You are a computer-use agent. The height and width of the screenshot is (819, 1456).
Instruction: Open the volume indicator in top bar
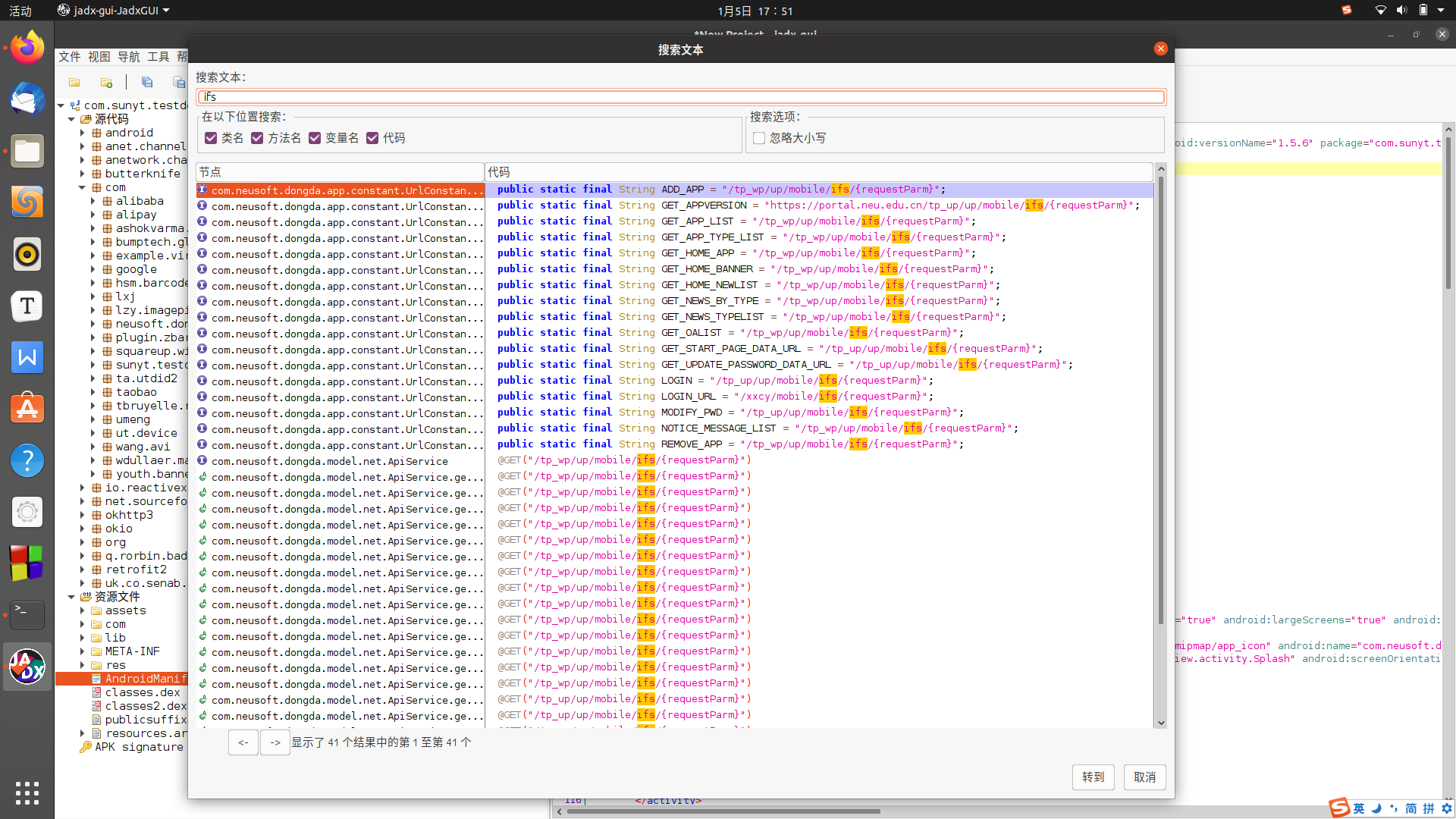(1401, 11)
